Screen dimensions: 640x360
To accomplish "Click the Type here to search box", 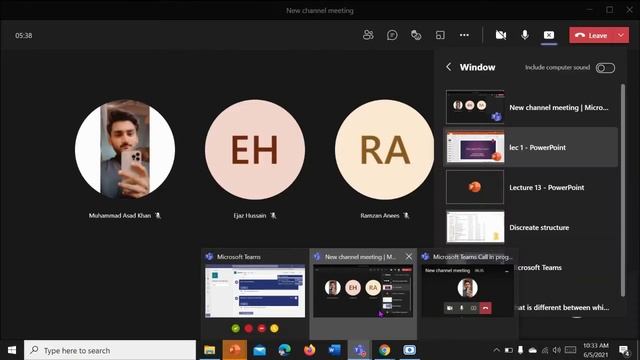I will tap(110, 350).
